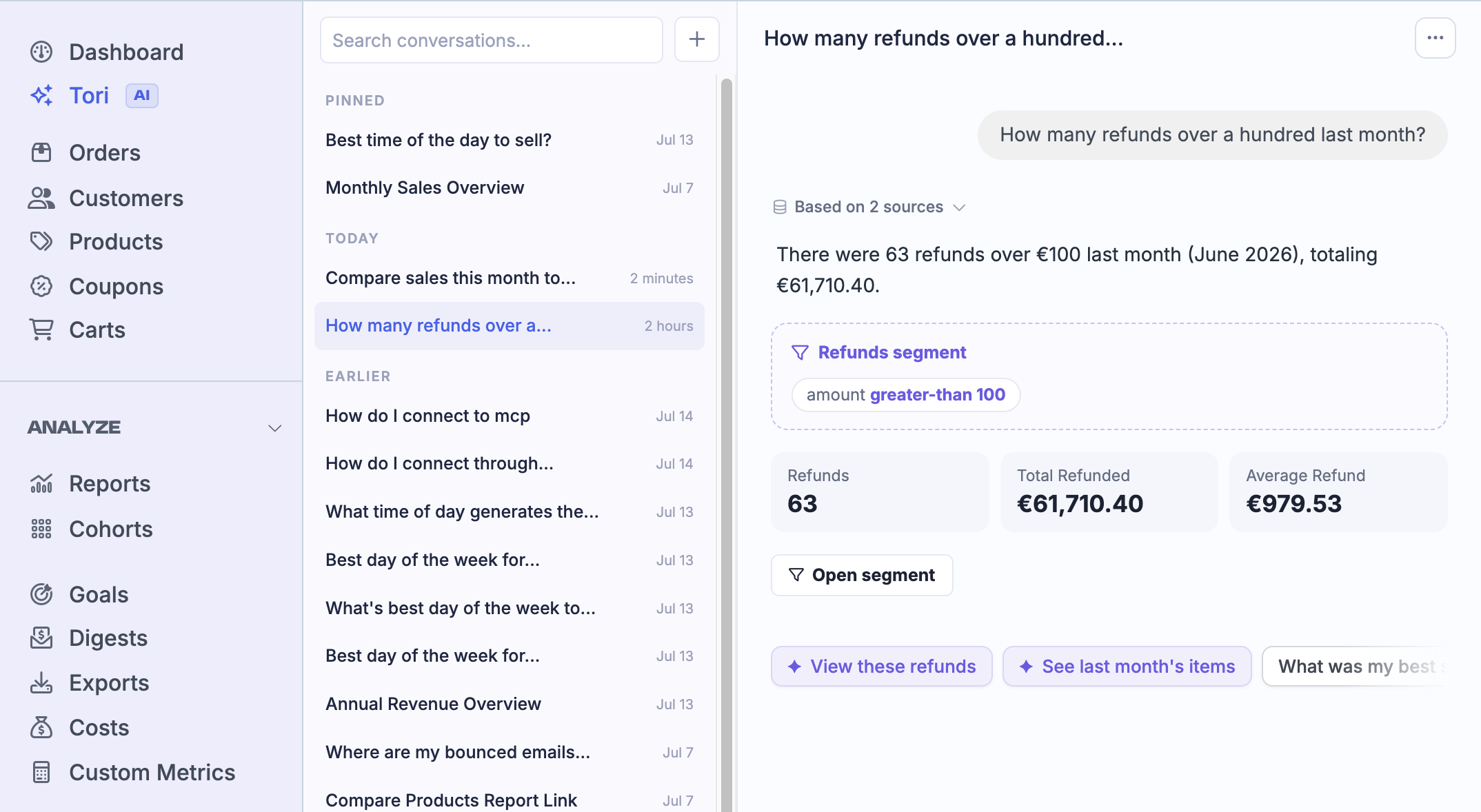Viewport: 1481px width, 812px height.
Task: Open Goals label in sidebar
Action: point(99,594)
